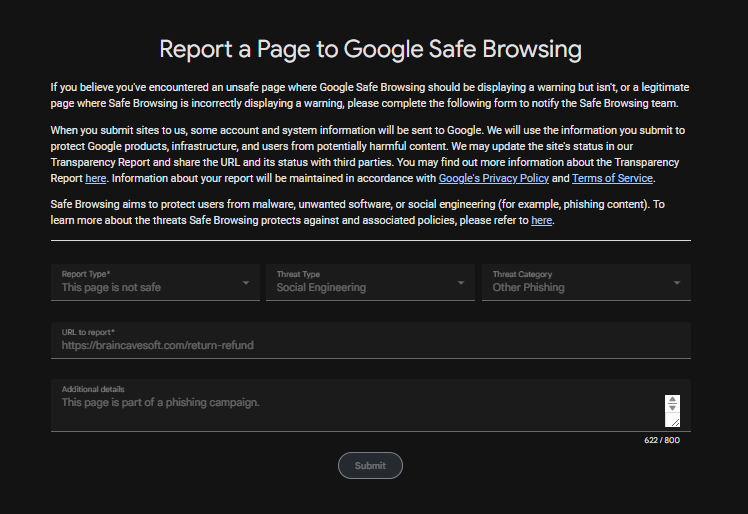Open the Threat Category dropdown
748x514 pixels.
coord(586,283)
